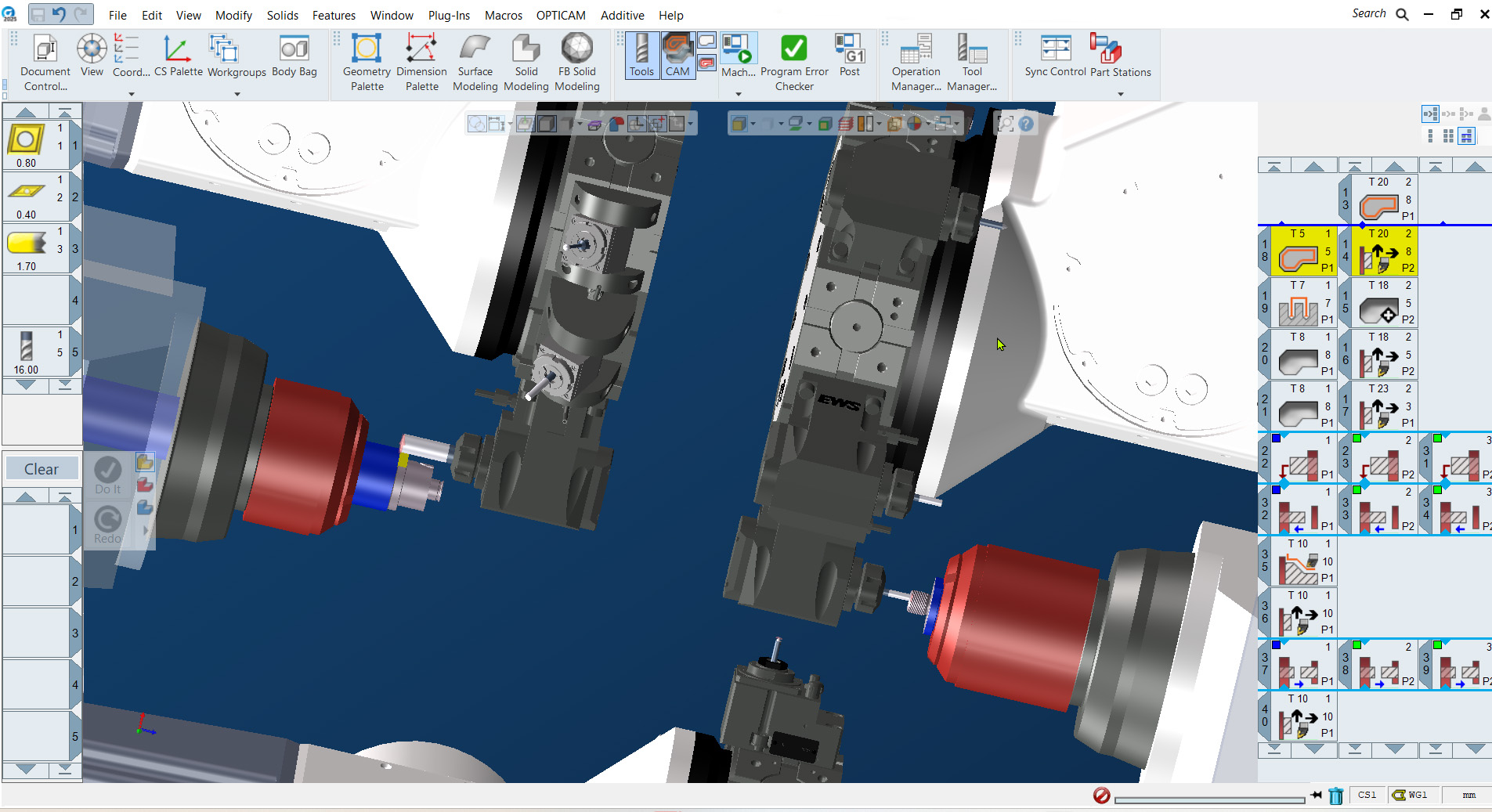Viewport: 1492px width, 812px height.
Task: Expand the Workgroups dropdown arrow
Action: point(237,94)
